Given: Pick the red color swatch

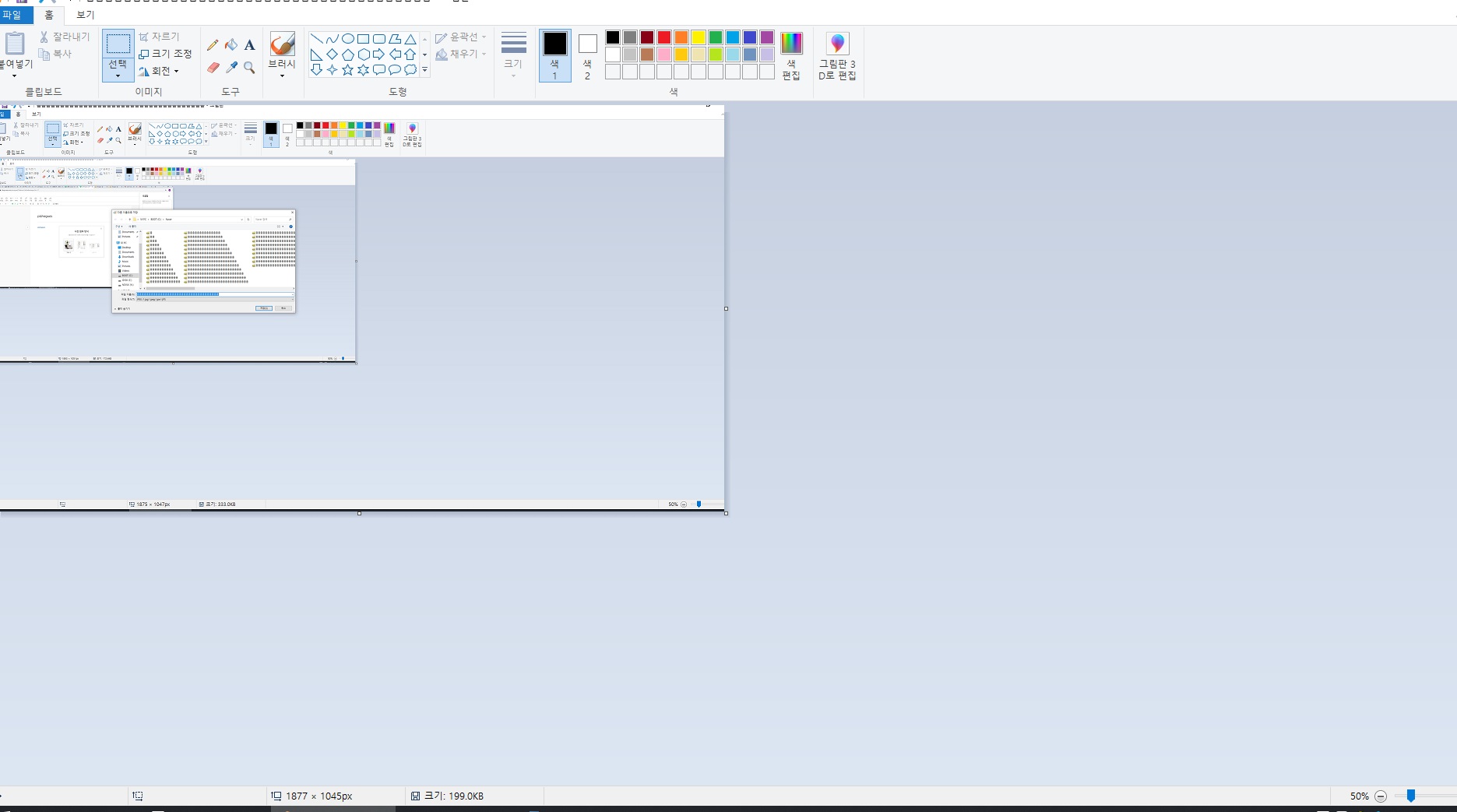Looking at the screenshot, I should coord(664,37).
